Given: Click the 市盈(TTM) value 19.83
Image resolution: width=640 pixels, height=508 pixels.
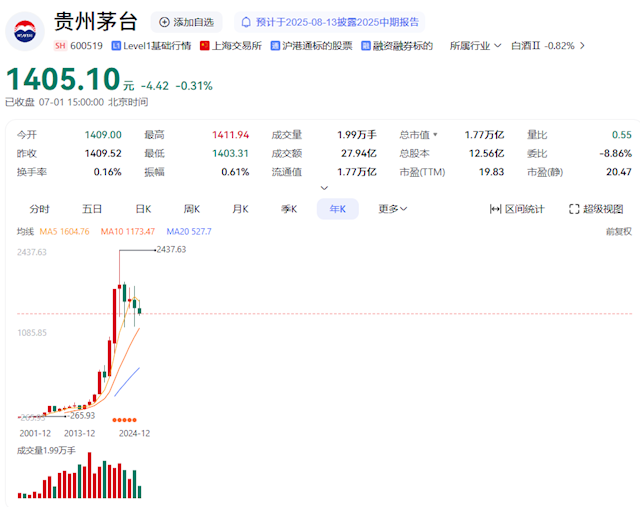Looking at the screenshot, I should (x=491, y=172).
